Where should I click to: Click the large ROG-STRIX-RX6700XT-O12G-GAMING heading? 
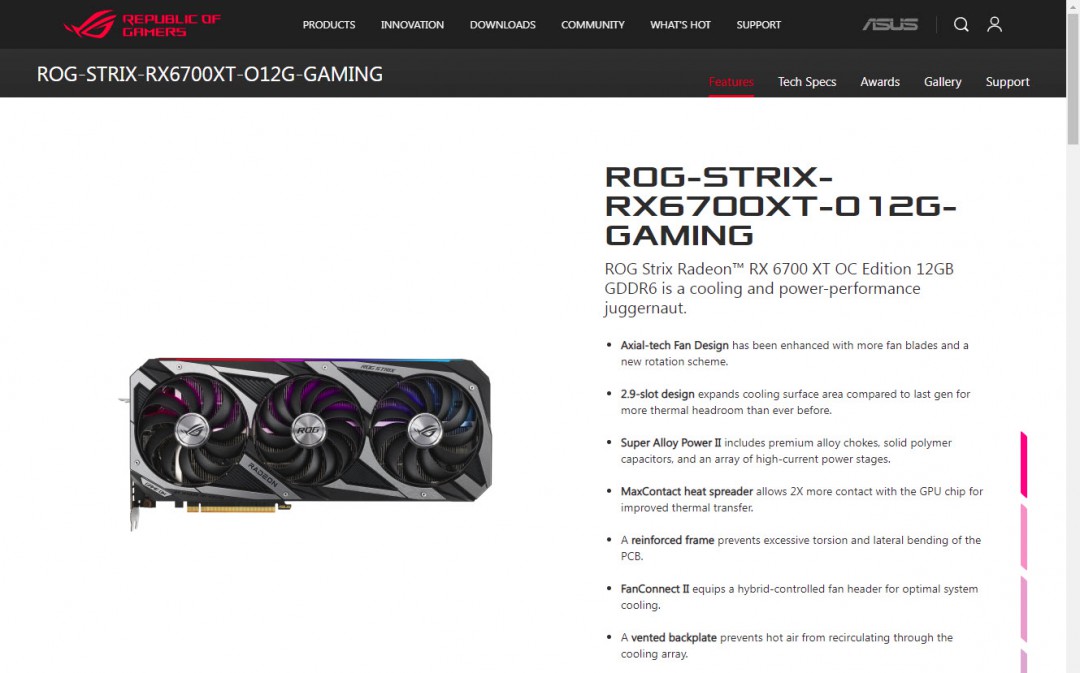coord(780,206)
